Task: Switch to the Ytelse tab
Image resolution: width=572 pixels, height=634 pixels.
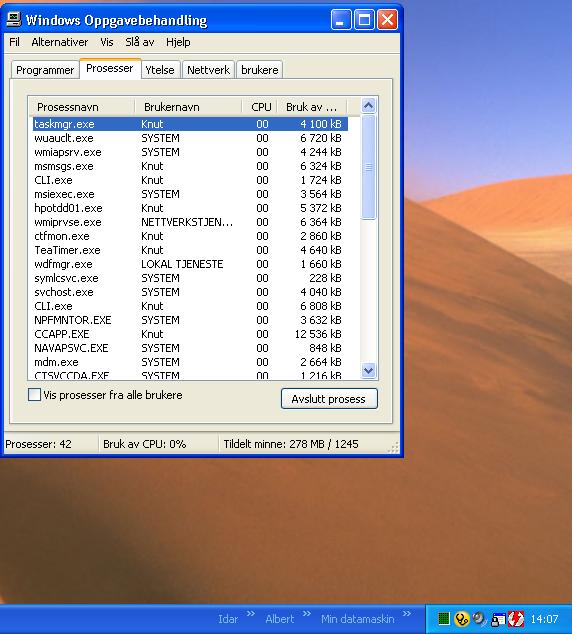Action: (160, 70)
